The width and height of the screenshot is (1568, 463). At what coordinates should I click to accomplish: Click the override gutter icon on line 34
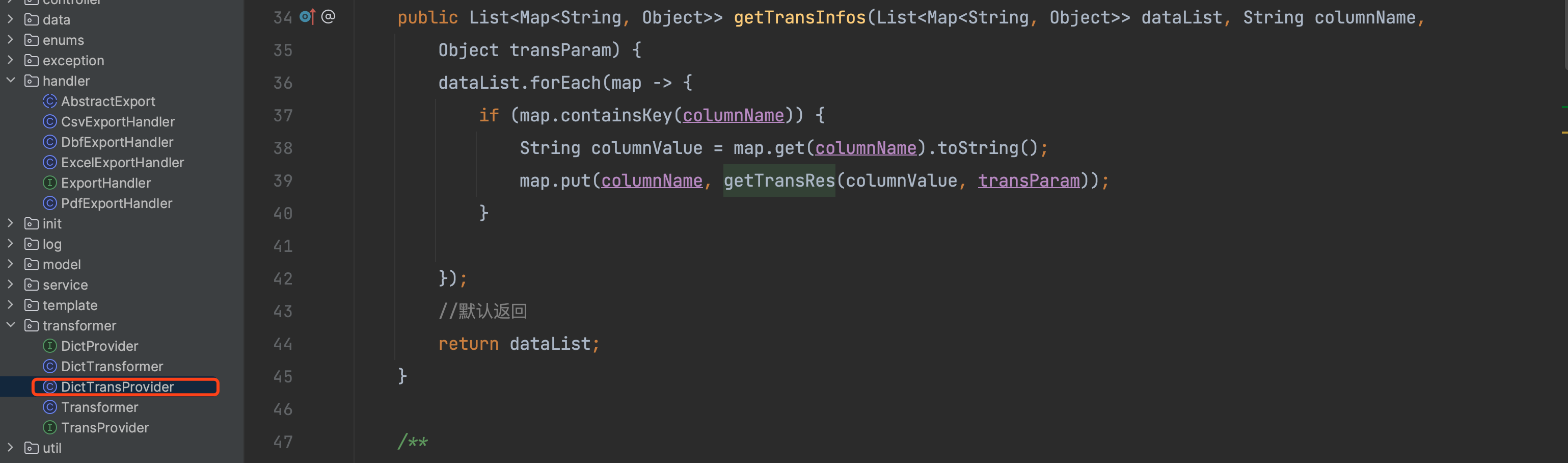307,16
